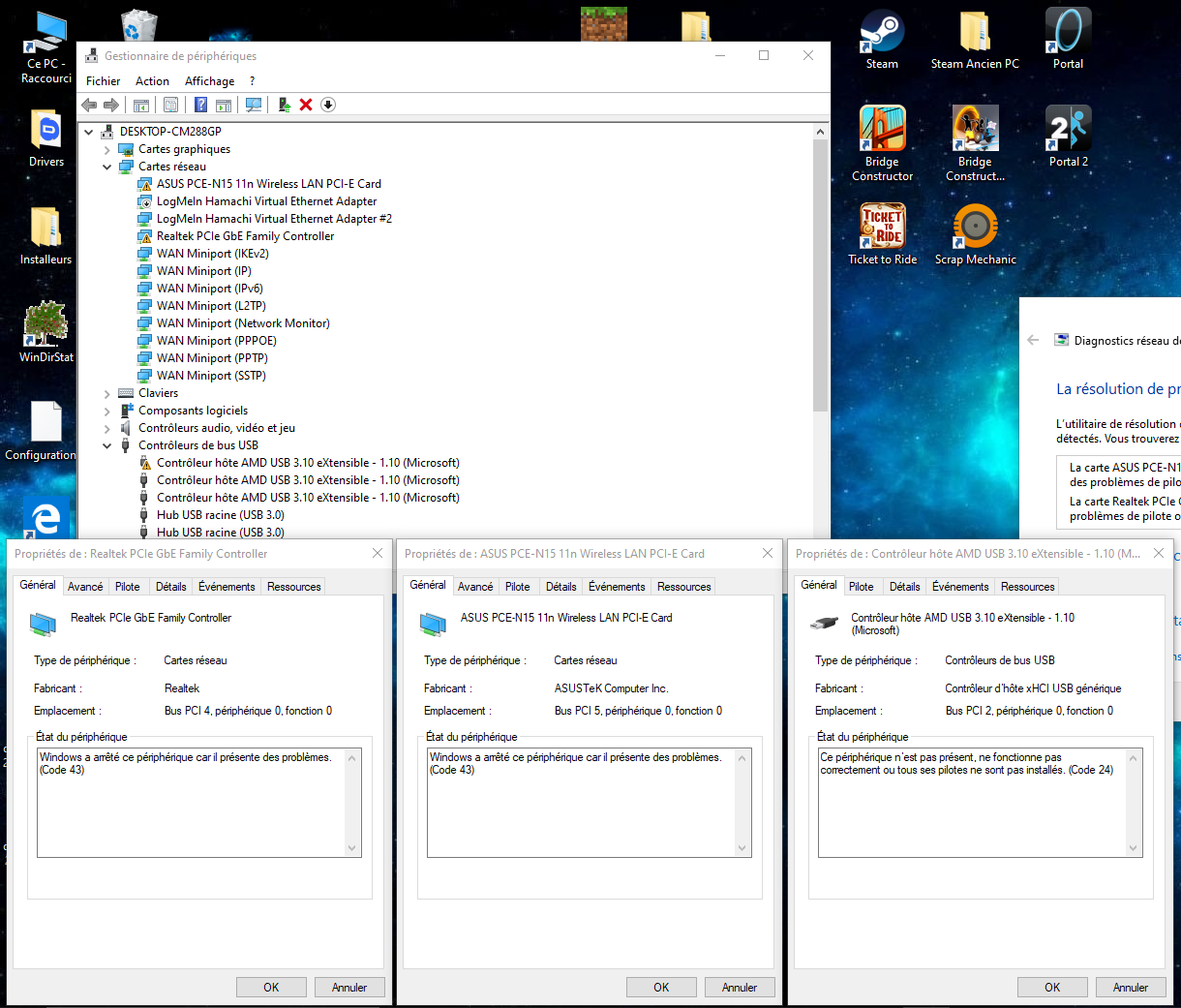Click Annuler in AMD USB controller properties
The height and width of the screenshot is (1008, 1181).
(x=1131, y=988)
